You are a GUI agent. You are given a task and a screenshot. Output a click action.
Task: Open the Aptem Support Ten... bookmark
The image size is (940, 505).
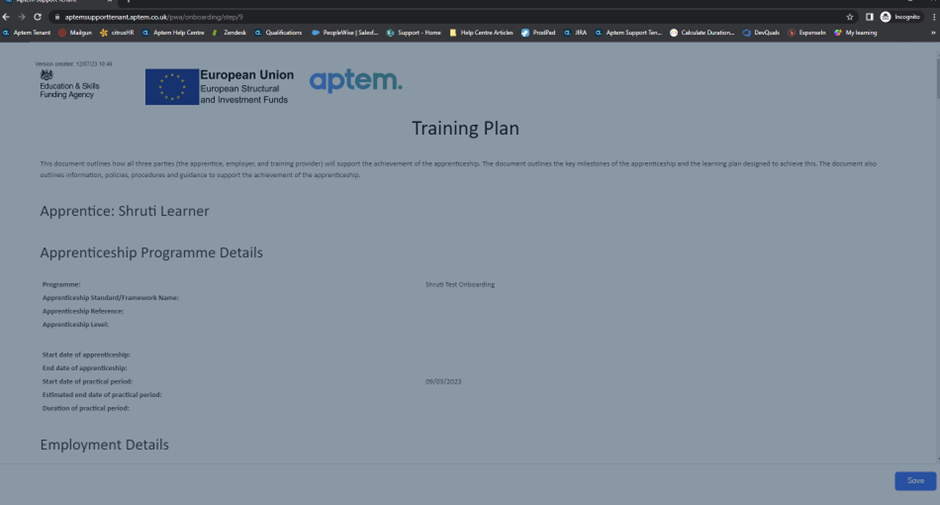coord(628,33)
